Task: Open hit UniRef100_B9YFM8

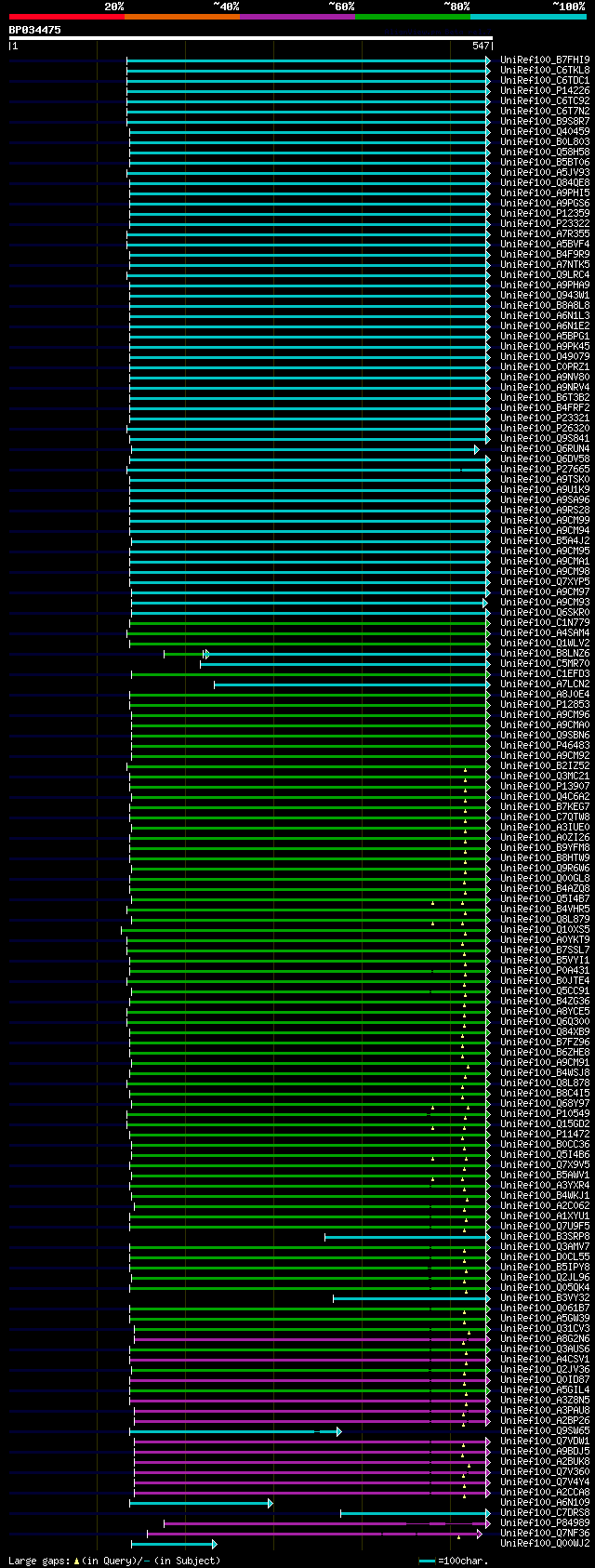Action: pyautogui.click(x=545, y=847)
